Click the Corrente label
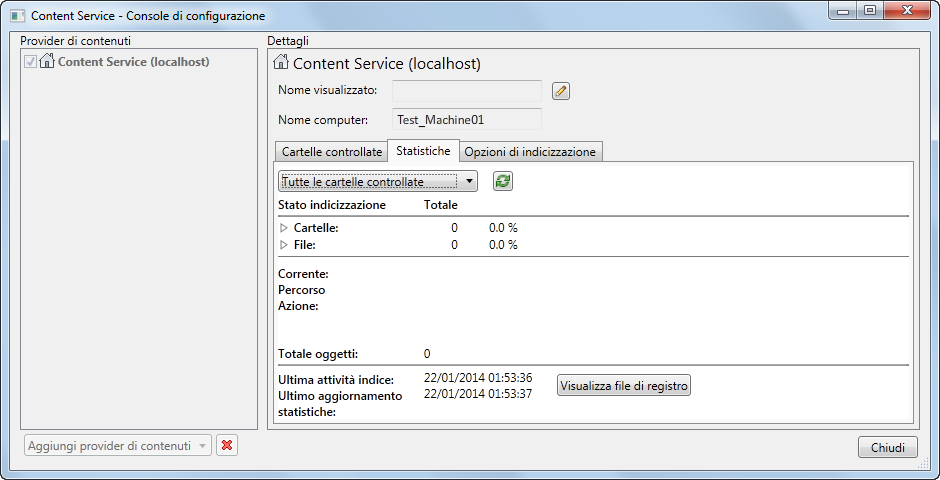The height and width of the screenshot is (480, 940). [x=303, y=274]
